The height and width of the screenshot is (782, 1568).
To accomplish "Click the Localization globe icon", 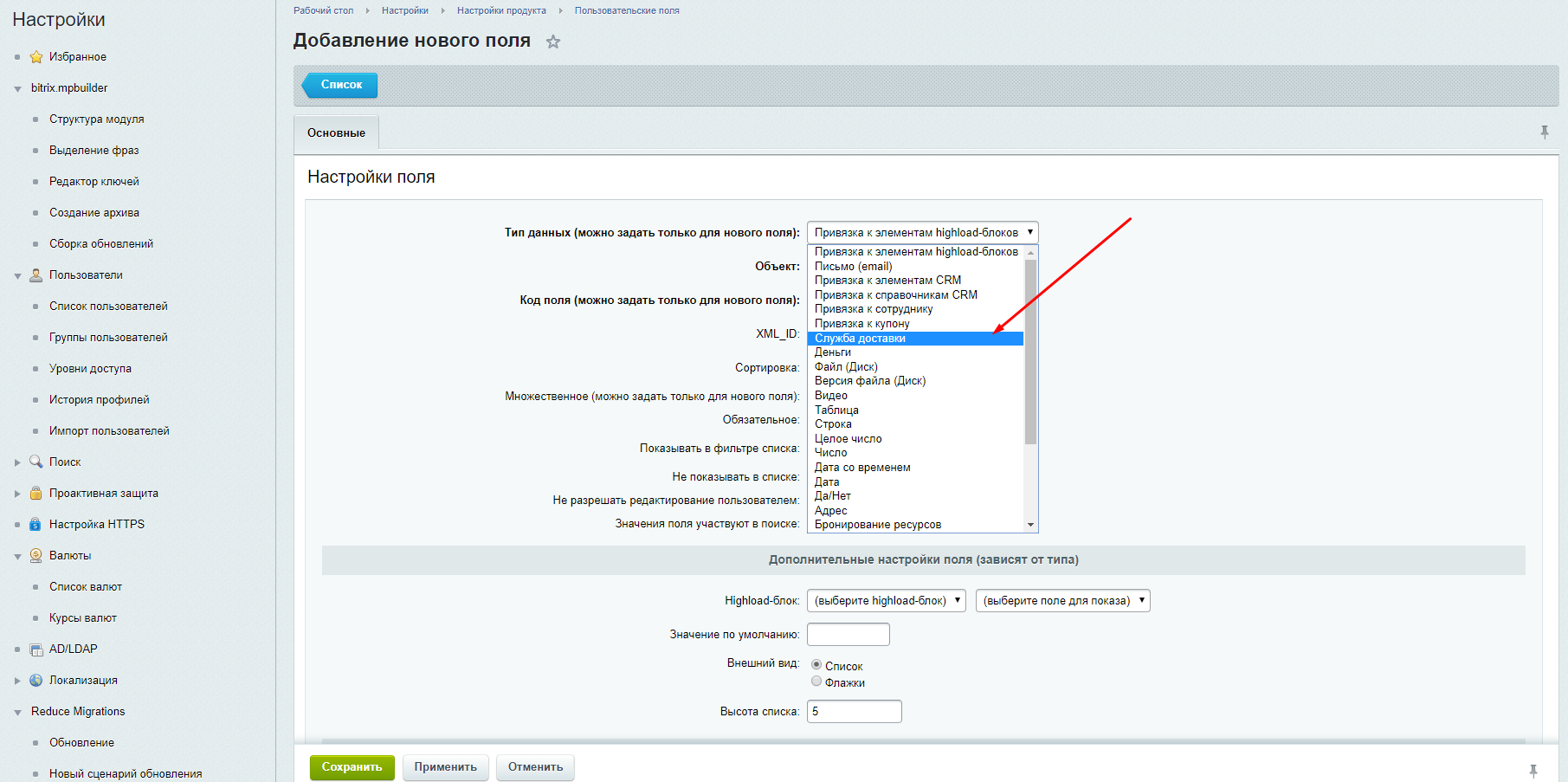I will (x=36, y=681).
